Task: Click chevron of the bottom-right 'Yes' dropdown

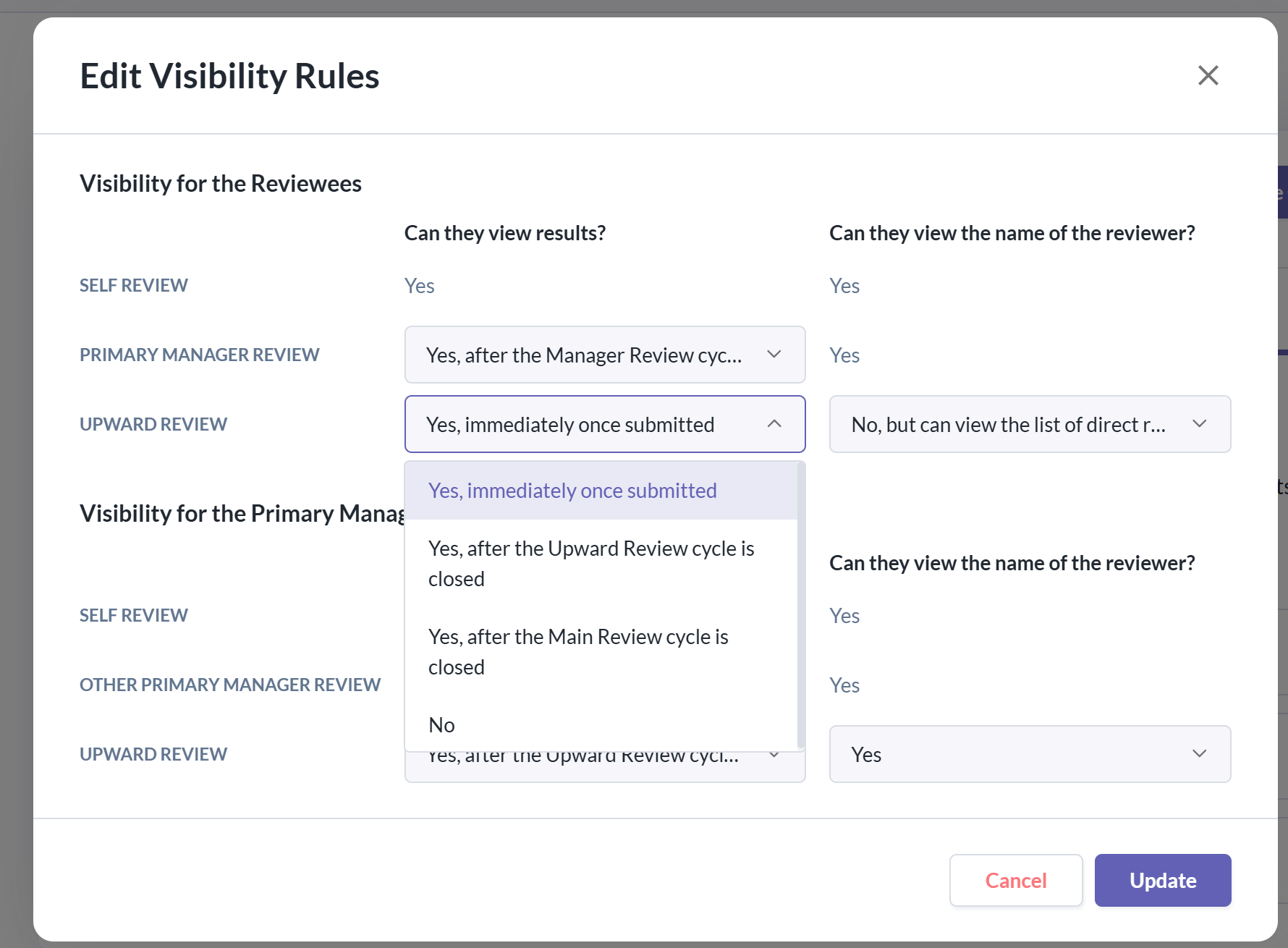Action: (1199, 754)
